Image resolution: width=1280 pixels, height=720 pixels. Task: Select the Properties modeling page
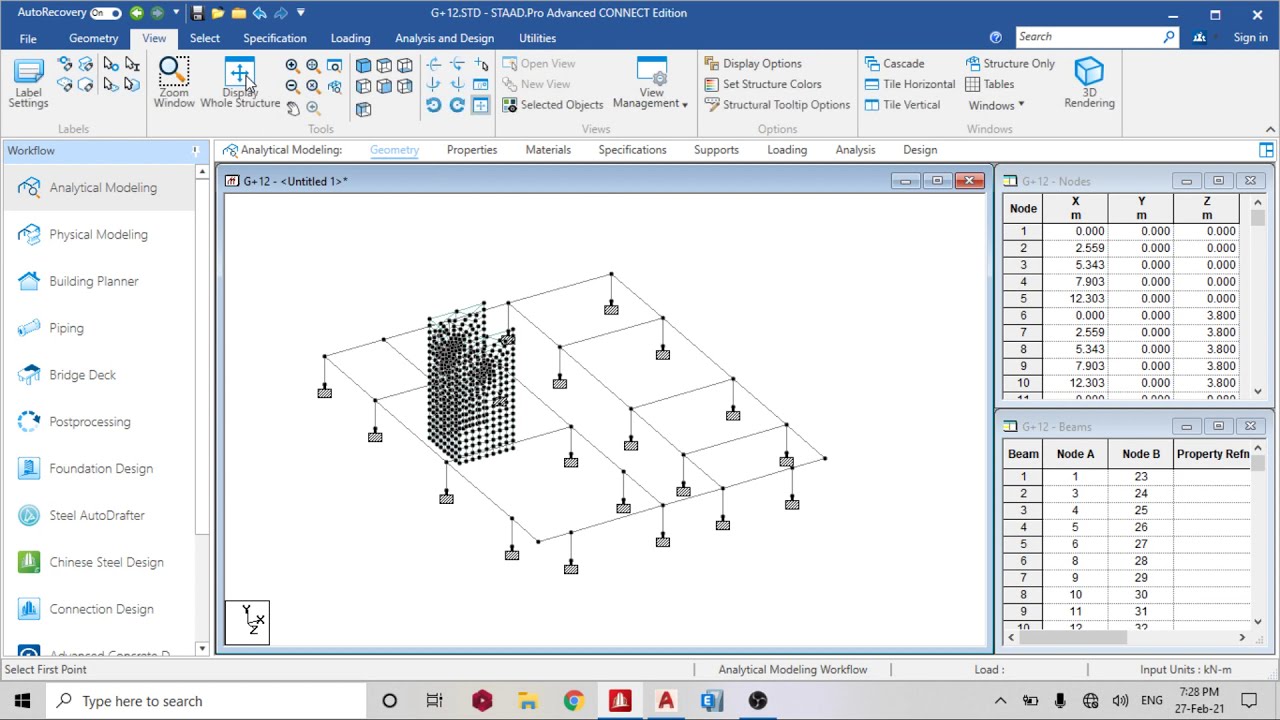pyautogui.click(x=472, y=150)
